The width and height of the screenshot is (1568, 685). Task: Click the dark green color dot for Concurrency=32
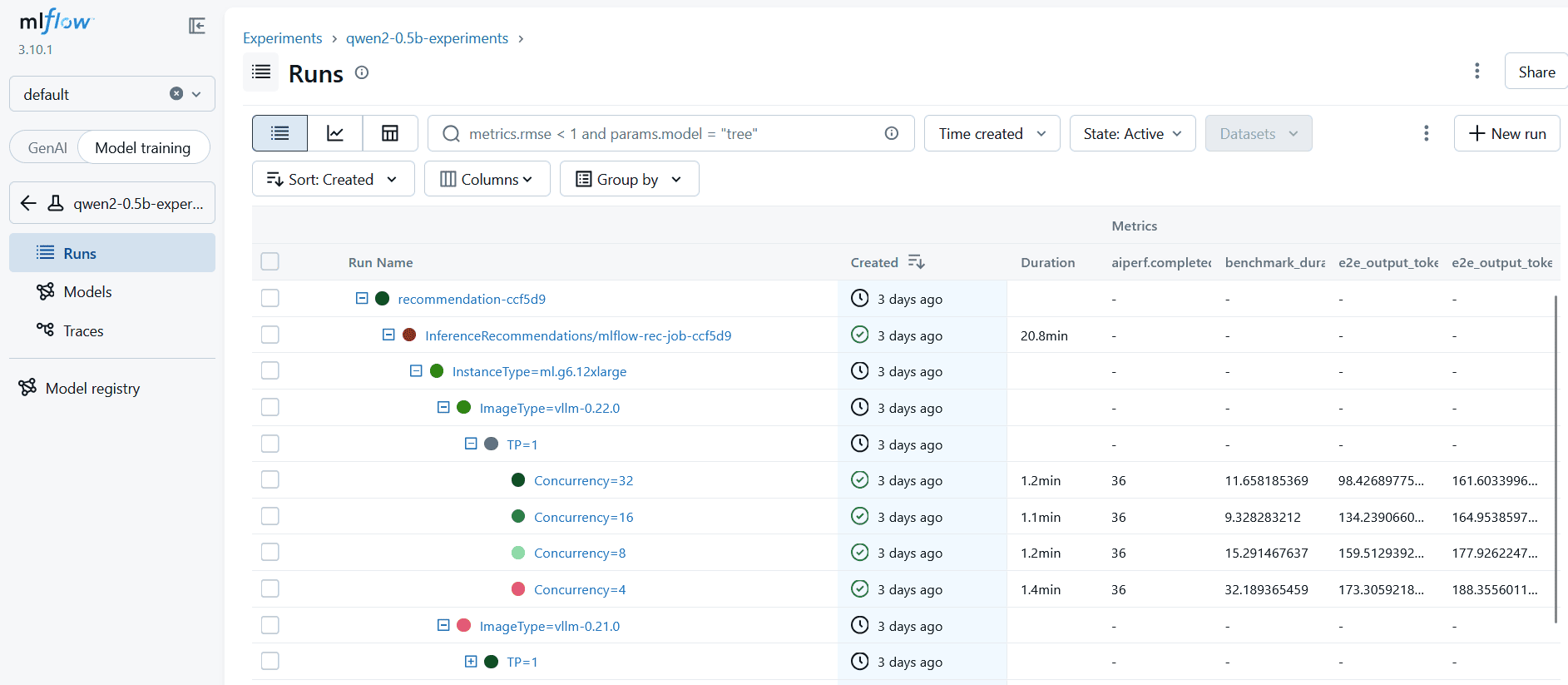pos(518,479)
